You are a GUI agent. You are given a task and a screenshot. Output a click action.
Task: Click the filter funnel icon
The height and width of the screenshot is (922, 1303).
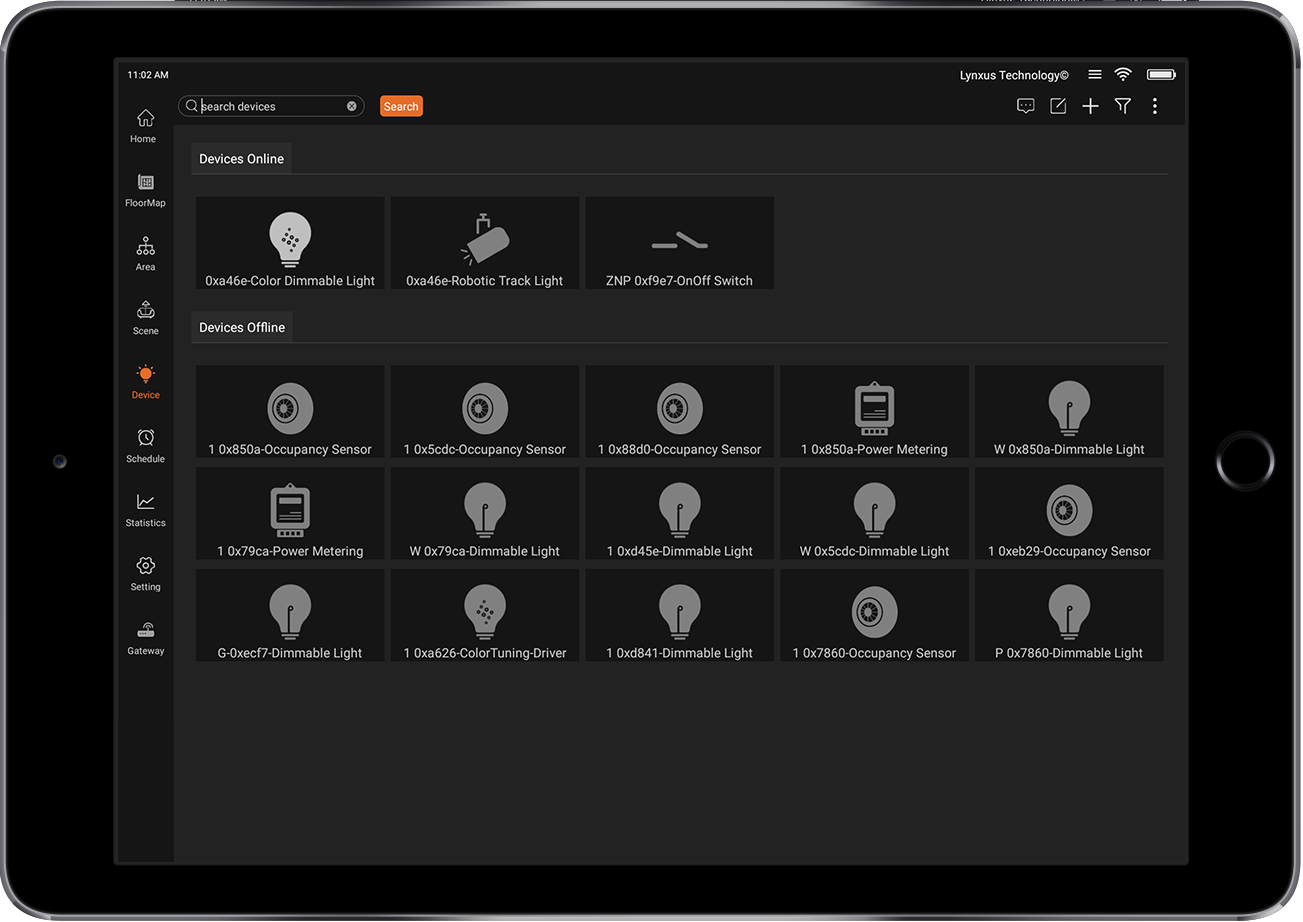tap(1123, 106)
